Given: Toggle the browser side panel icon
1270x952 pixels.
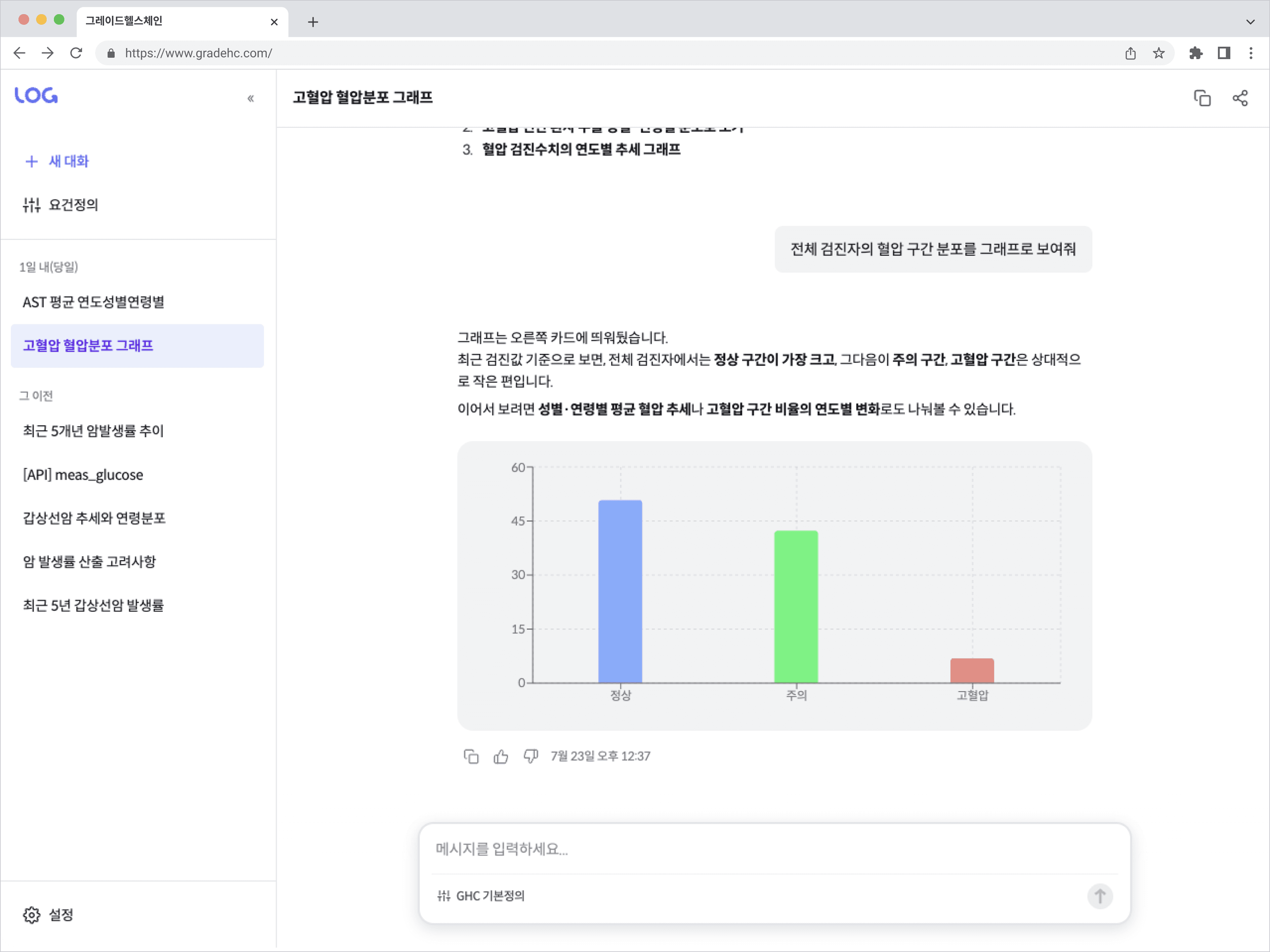Looking at the screenshot, I should click(x=1224, y=53).
